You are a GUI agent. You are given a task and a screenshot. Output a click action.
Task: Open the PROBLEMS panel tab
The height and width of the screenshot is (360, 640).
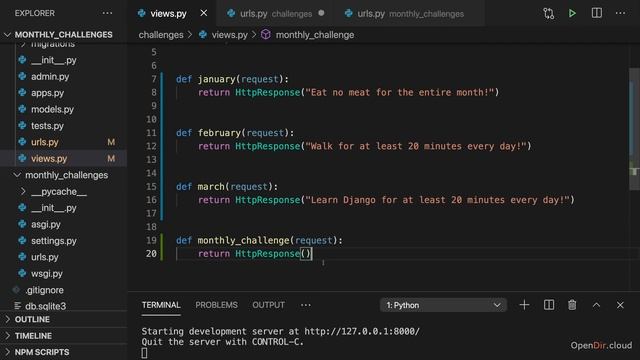pyautogui.click(x=216, y=305)
